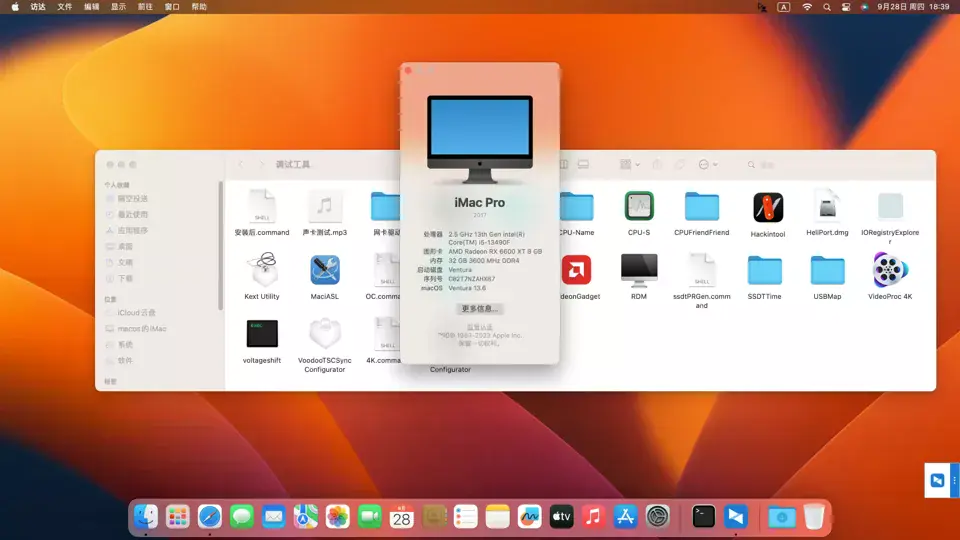The image size is (960, 540).
Task: Click the share icon in Finder toolbar
Action: (657, 164)
